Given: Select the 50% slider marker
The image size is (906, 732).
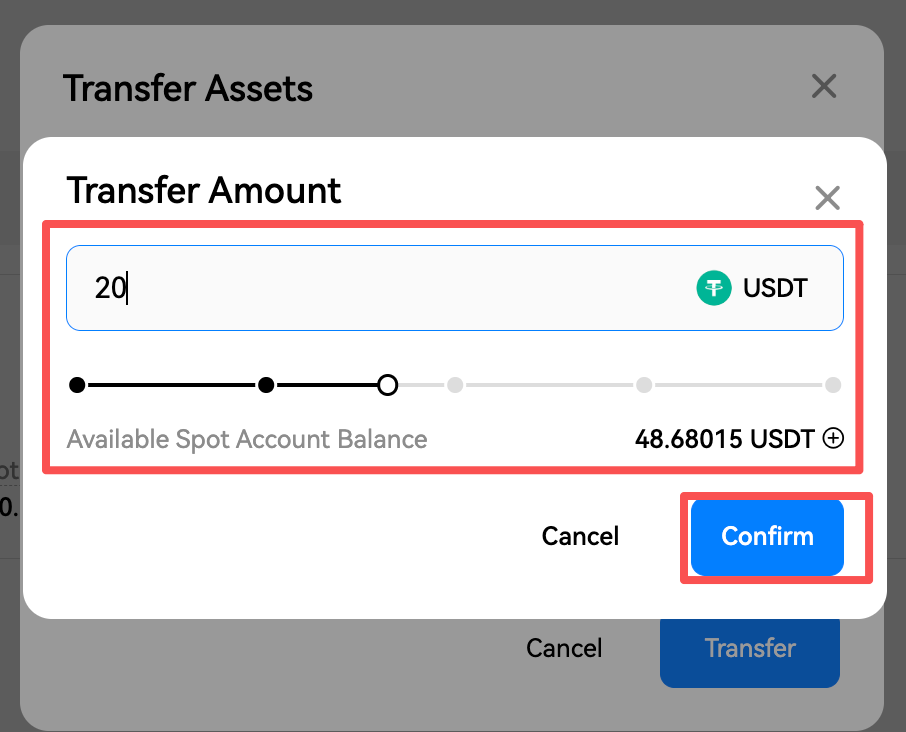Looking at the screenshot, I should [455, 384].
